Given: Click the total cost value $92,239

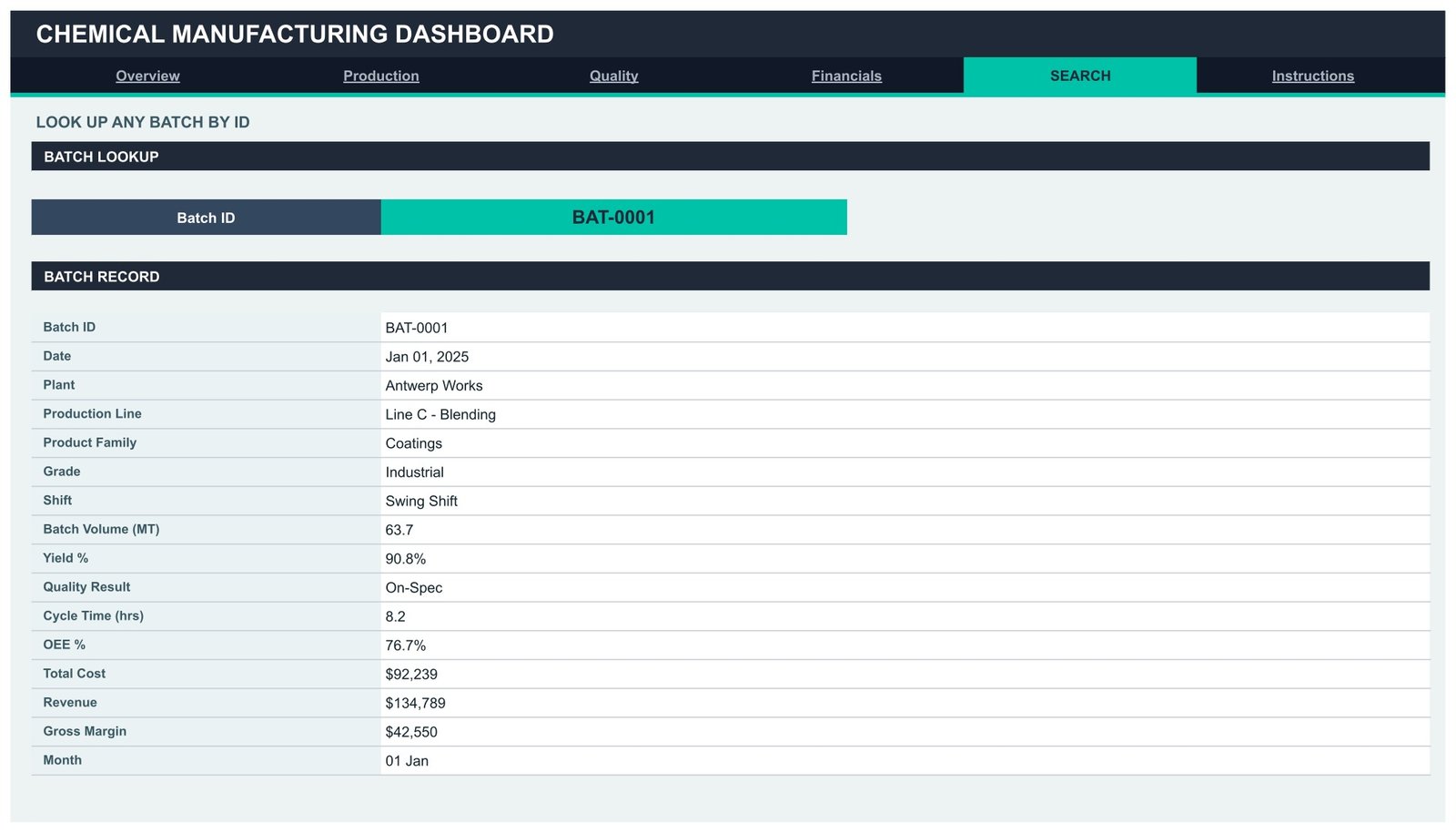Looking at the screenshot, I should [x=905, y=675].
